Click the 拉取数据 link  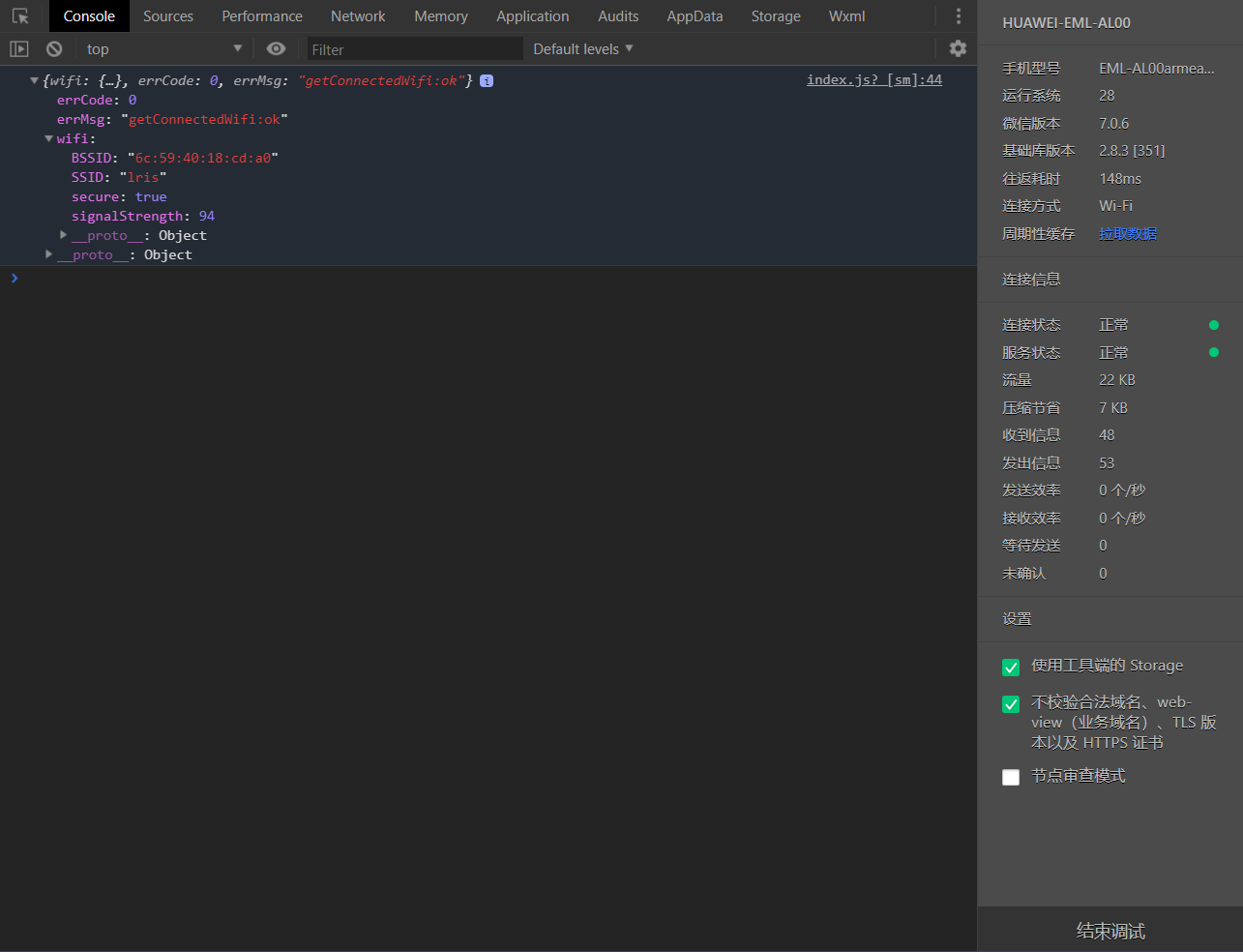[1128, 234]
